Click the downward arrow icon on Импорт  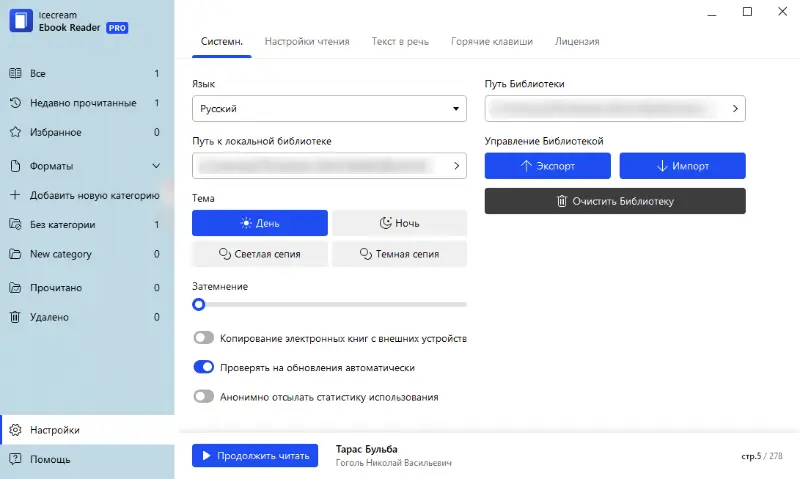(662, 166)
